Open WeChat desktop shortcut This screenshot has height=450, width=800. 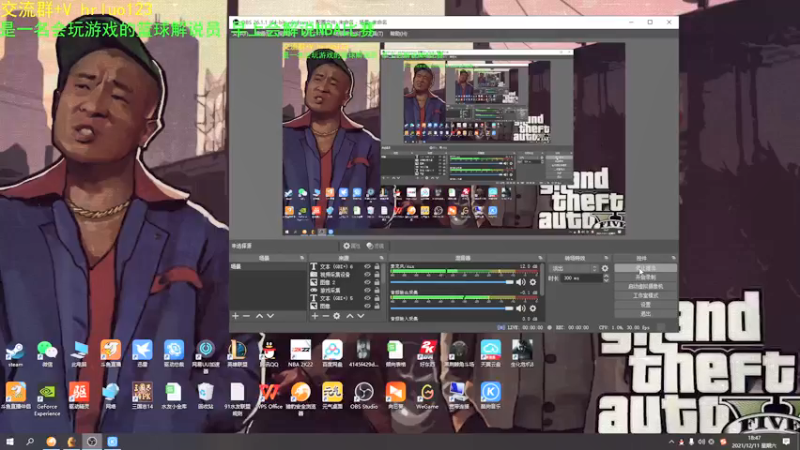(x=47, y=354)
